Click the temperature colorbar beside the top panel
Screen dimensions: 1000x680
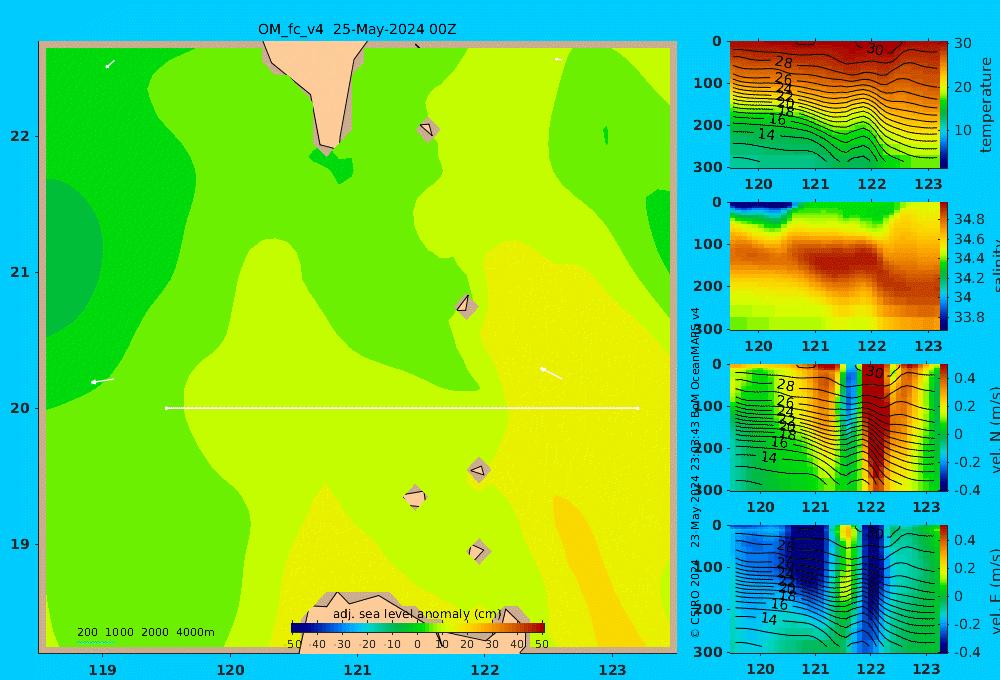click(943, 105)
